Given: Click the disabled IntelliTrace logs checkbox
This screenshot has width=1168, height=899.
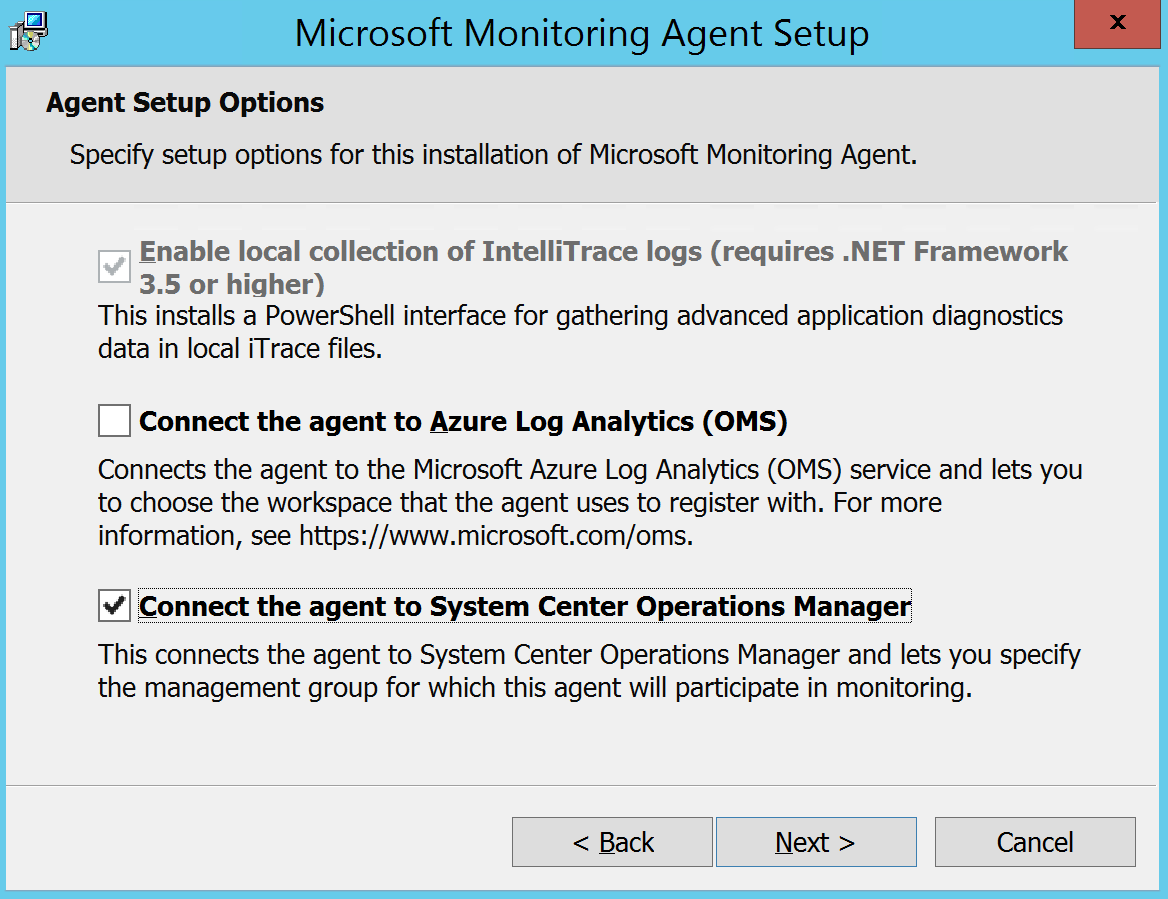Looking at the screenshot, I should point(113,264).
